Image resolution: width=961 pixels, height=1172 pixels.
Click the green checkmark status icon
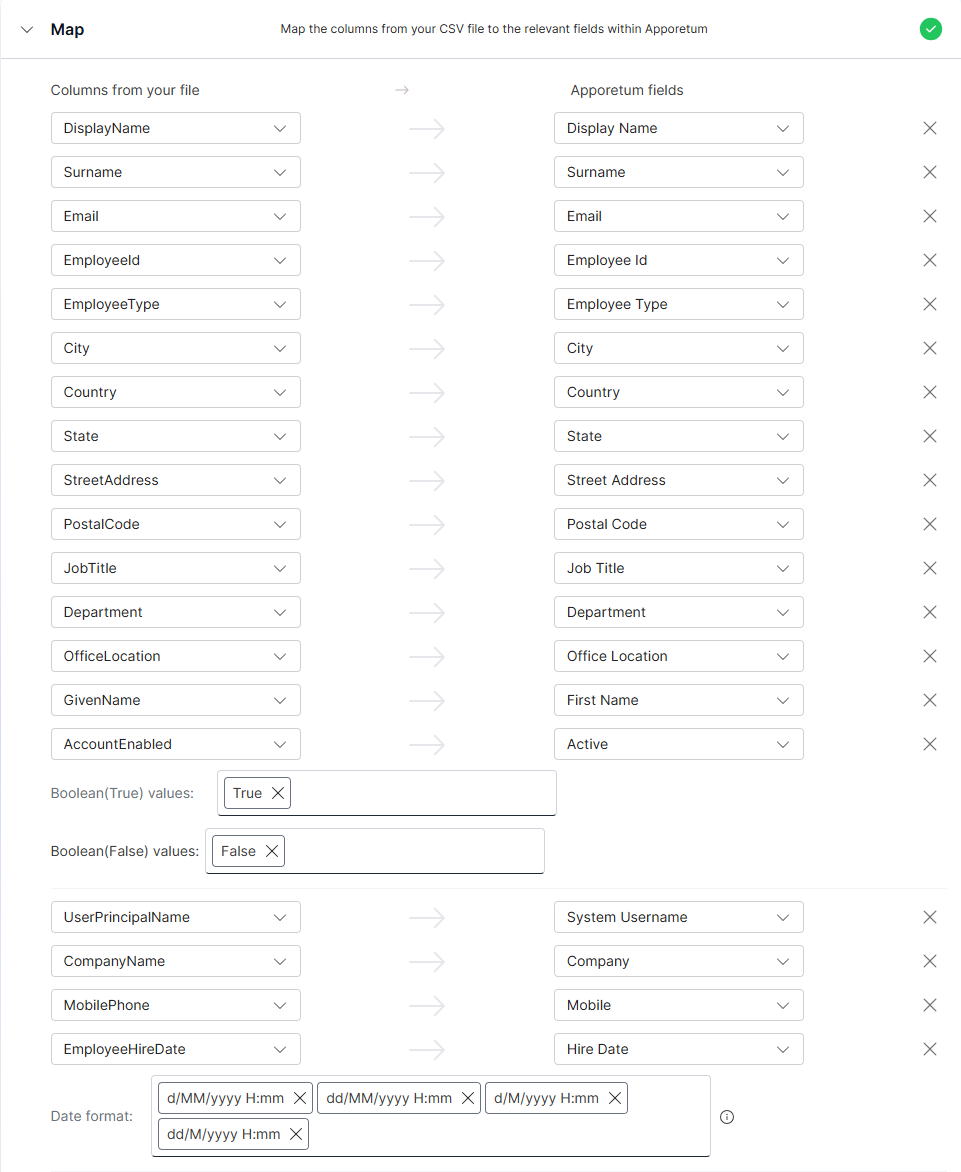click(x=930, y=29)
